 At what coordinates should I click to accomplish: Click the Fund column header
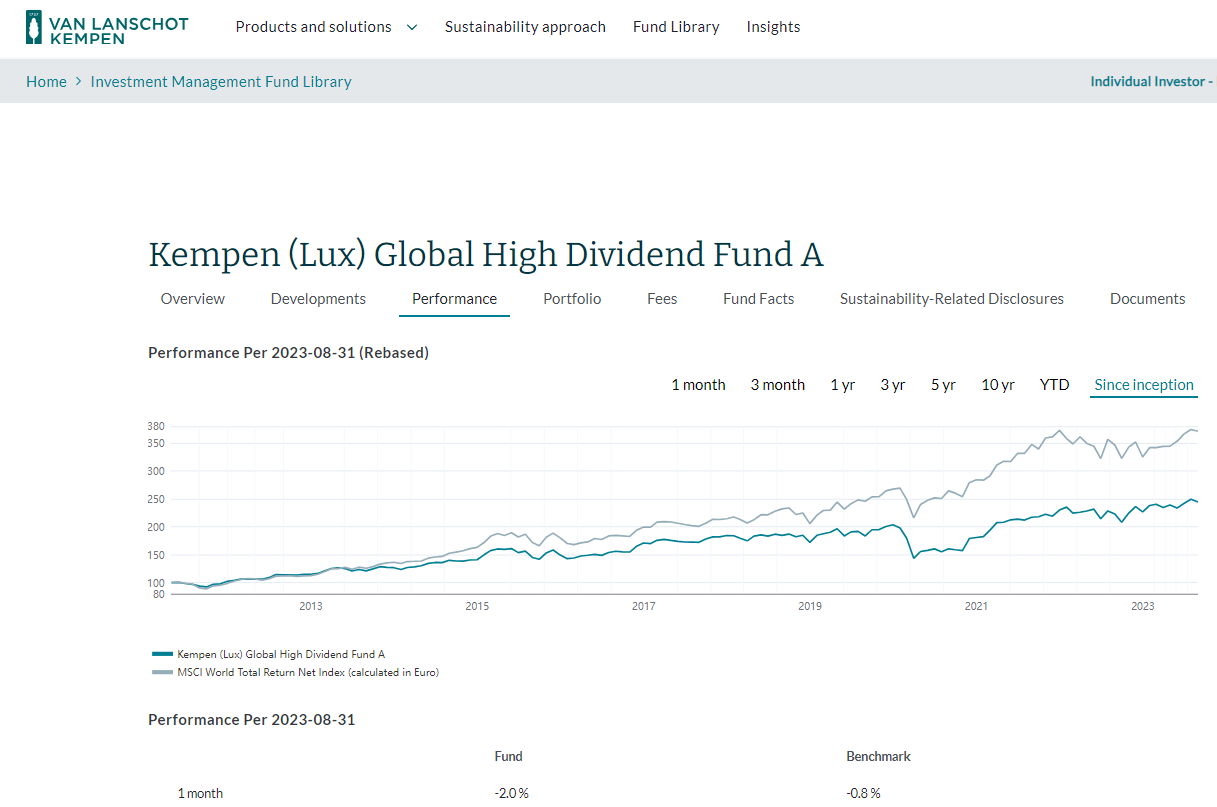[508, 757]
